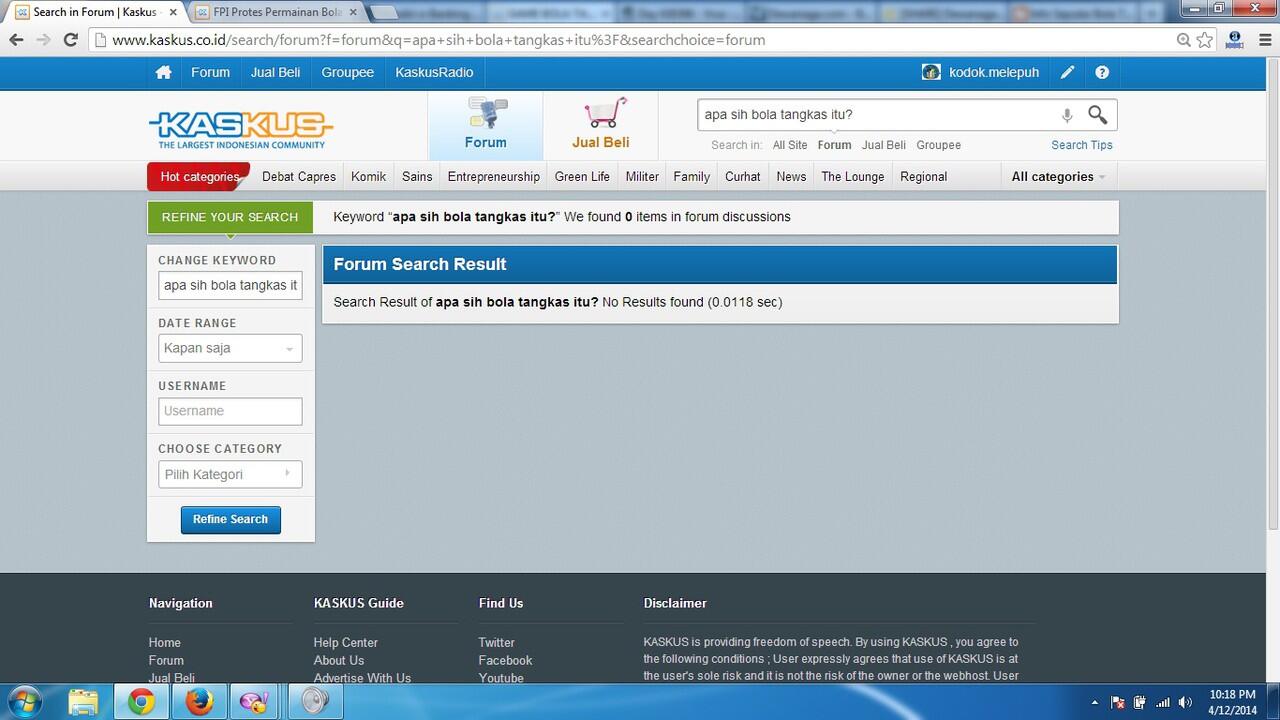Open File Explorer from taskbar
Viewport: 1280px width, 720px height.
(84, 702)
